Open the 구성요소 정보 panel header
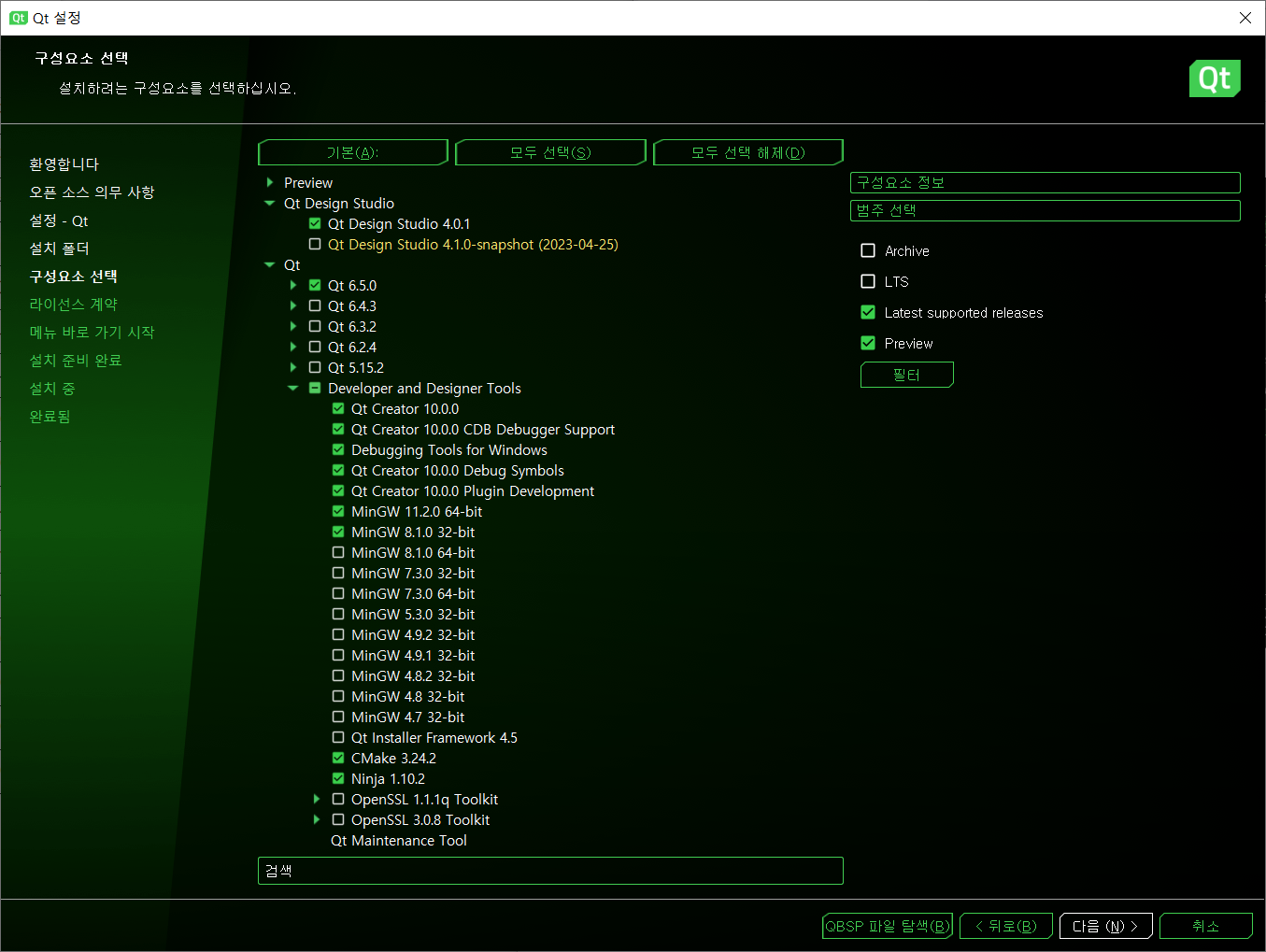Image resolution: width=1266 pixels, height=952 pixels. (1046, 183)
